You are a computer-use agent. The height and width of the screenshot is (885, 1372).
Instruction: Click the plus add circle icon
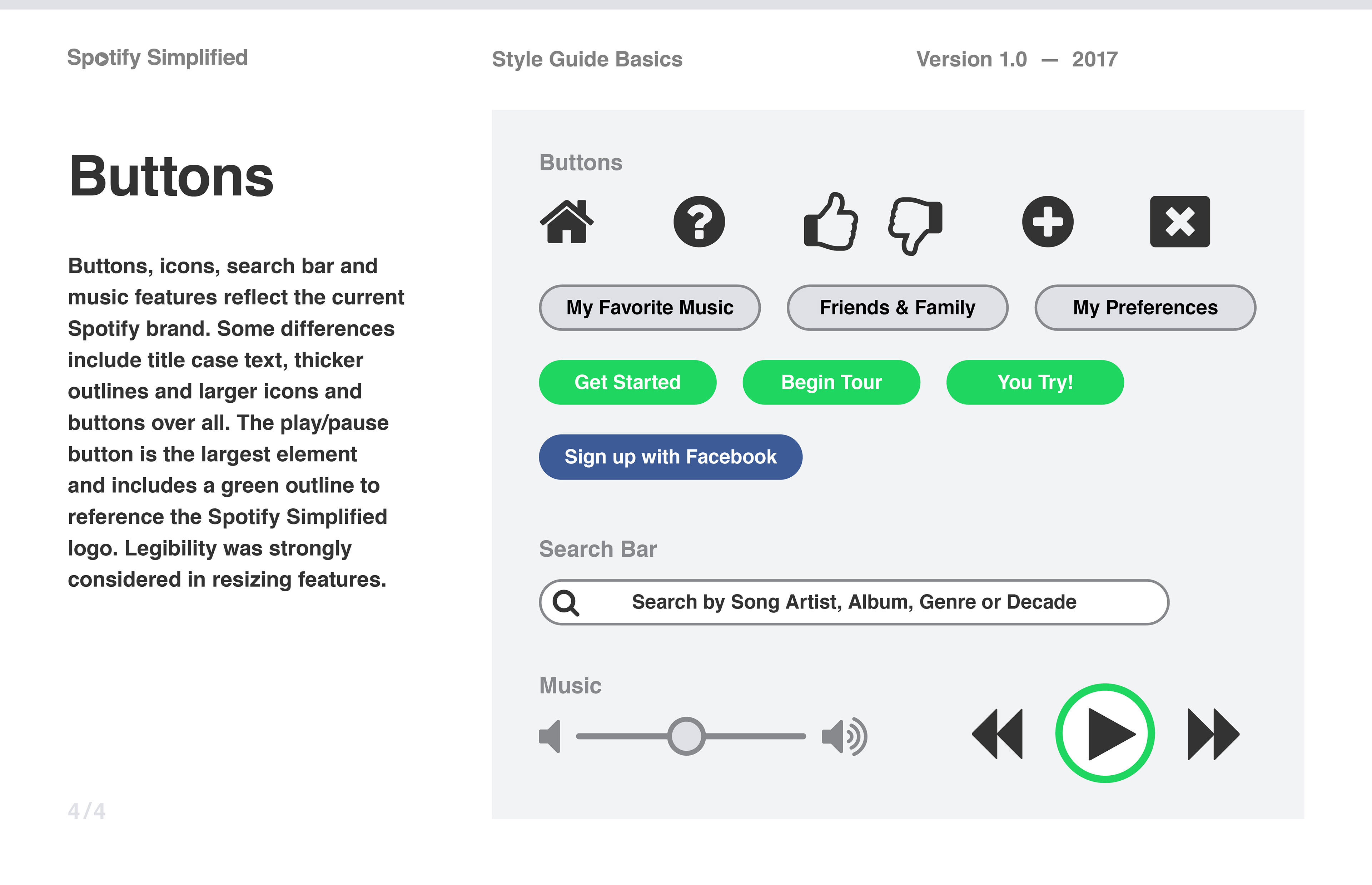[1048, 222]
